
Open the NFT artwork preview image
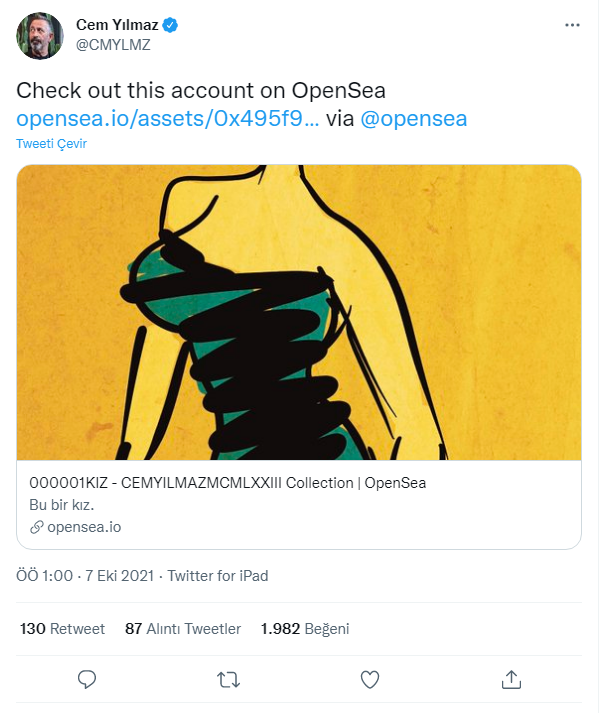pos(299,312)
